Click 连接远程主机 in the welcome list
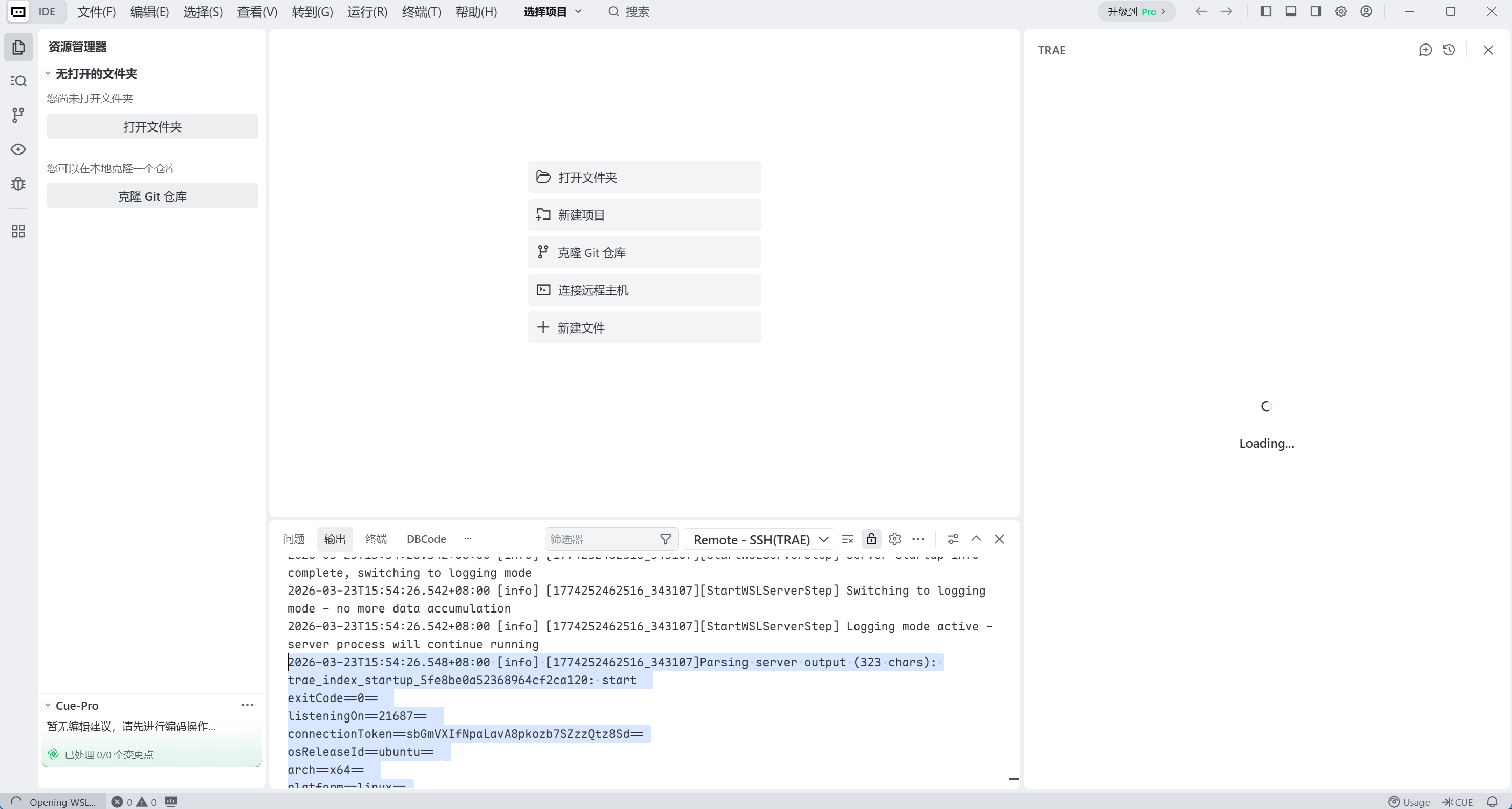This screenshot has height=809, width=1512. (x=644, y=290)
